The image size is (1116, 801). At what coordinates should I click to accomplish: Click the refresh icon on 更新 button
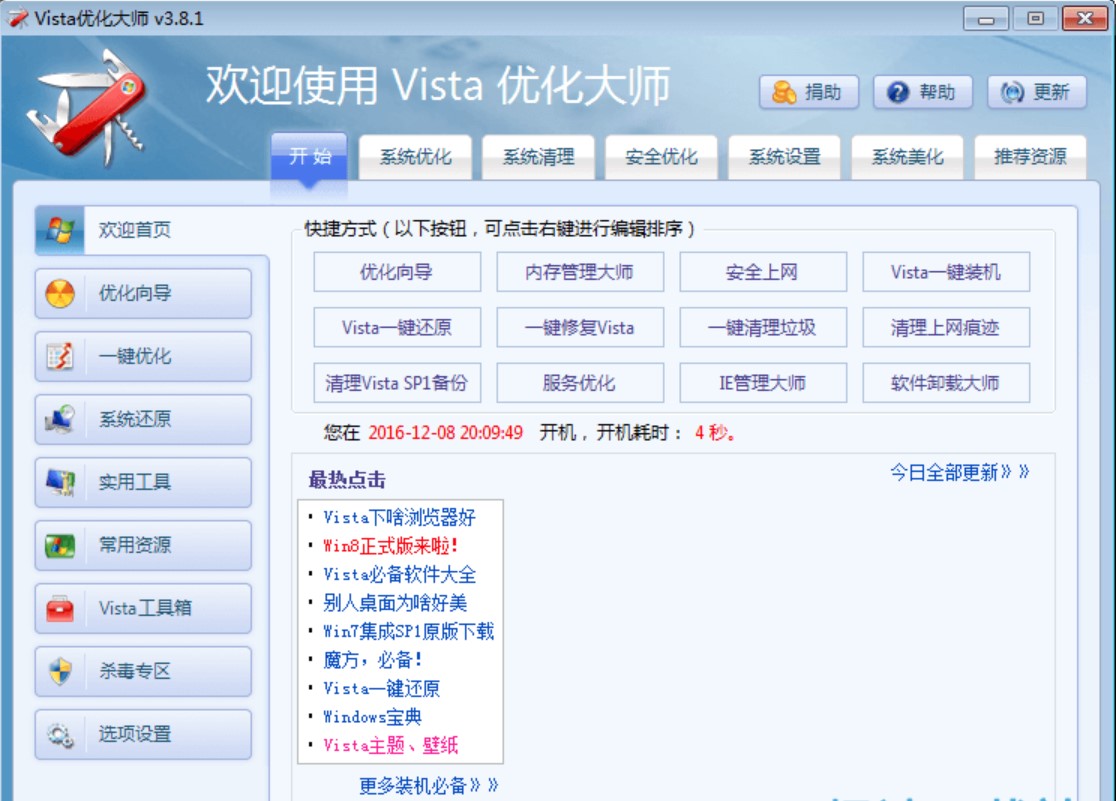1011,93
